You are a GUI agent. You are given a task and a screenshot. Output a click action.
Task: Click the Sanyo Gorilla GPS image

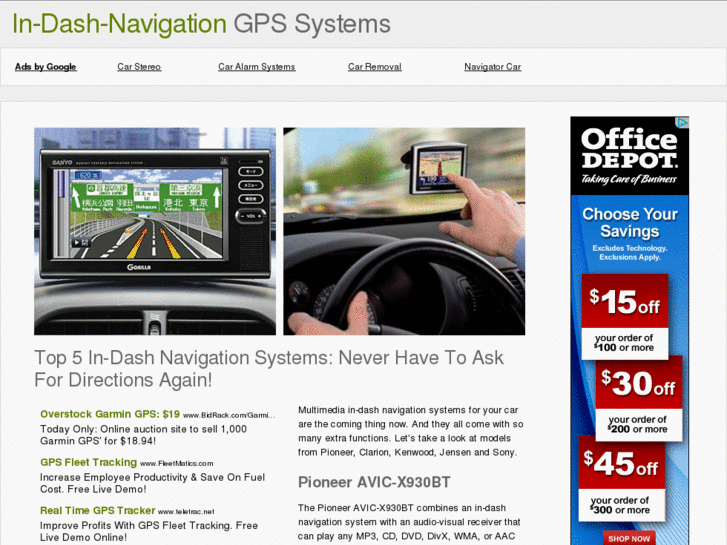[x=155, y=231]
